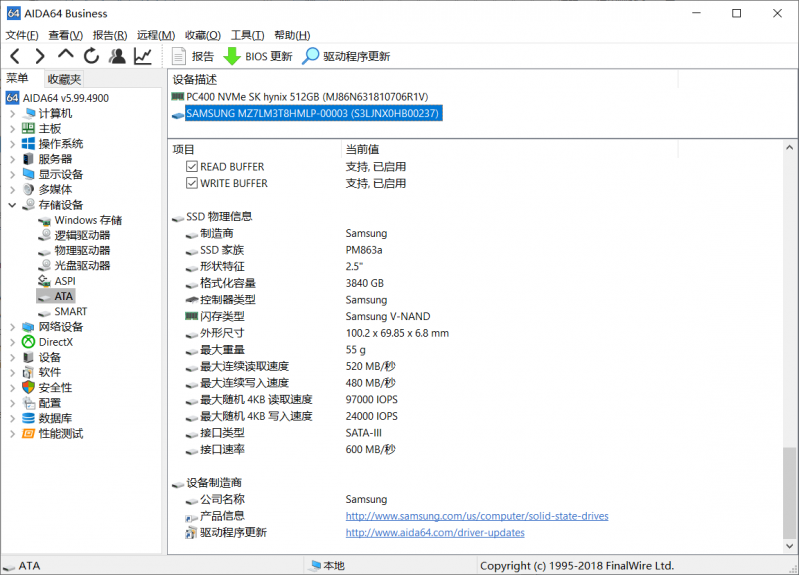Expand the 软件 tree node
Viewport: 799px width, 575px height.
point(12,373)
